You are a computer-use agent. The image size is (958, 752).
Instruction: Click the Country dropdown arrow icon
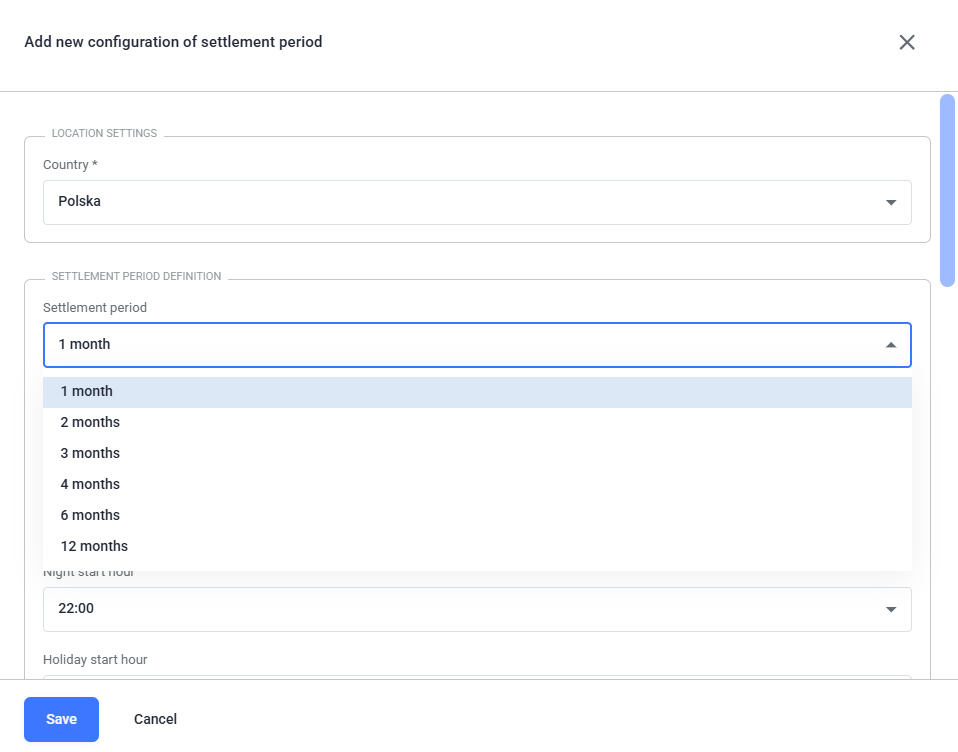pyautogui.click(x=891, y=202)
